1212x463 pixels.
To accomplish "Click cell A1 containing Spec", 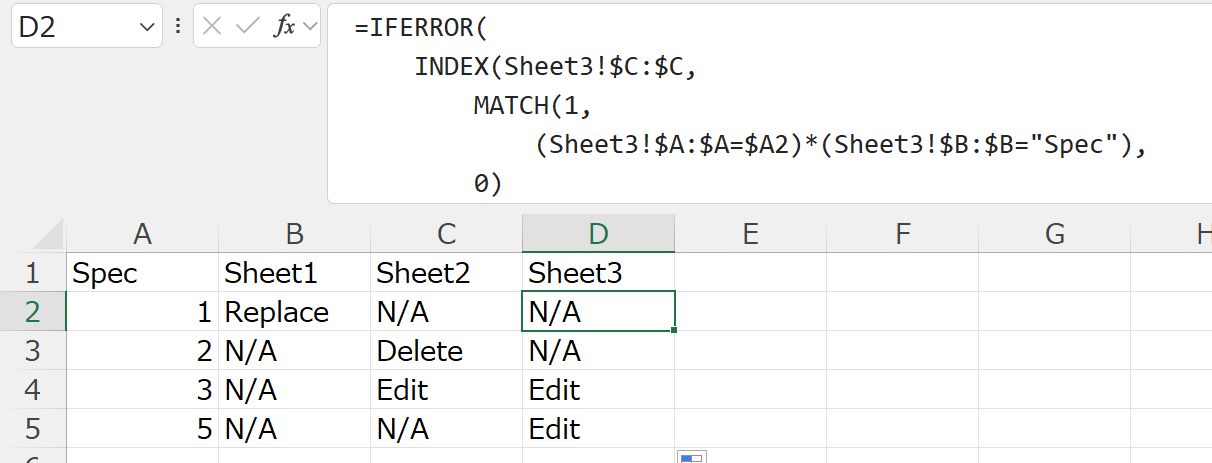I will [142, 273].
